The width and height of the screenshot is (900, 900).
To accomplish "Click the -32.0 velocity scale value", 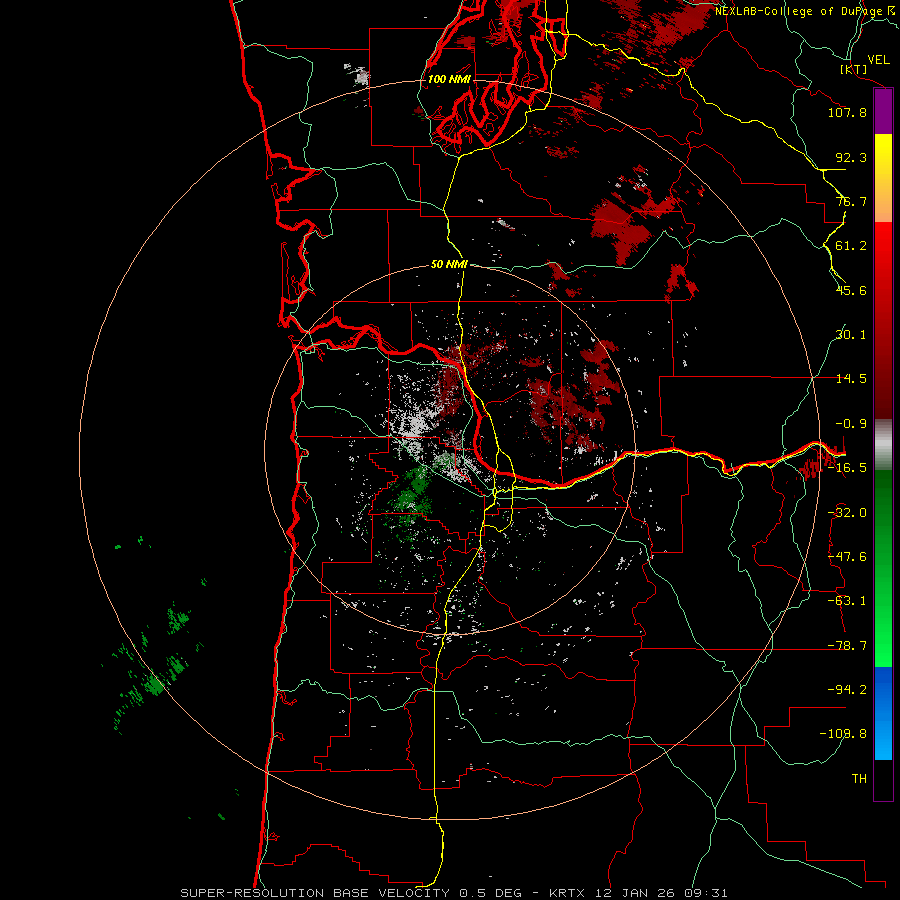I will pos(847,513).
